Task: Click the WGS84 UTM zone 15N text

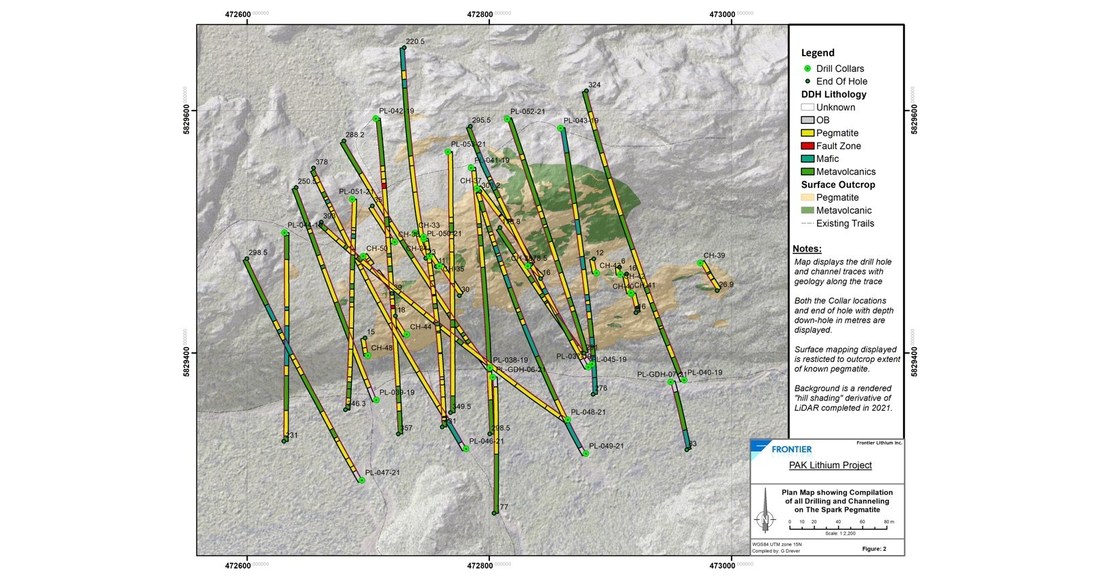Action: [x=776, y=543]
